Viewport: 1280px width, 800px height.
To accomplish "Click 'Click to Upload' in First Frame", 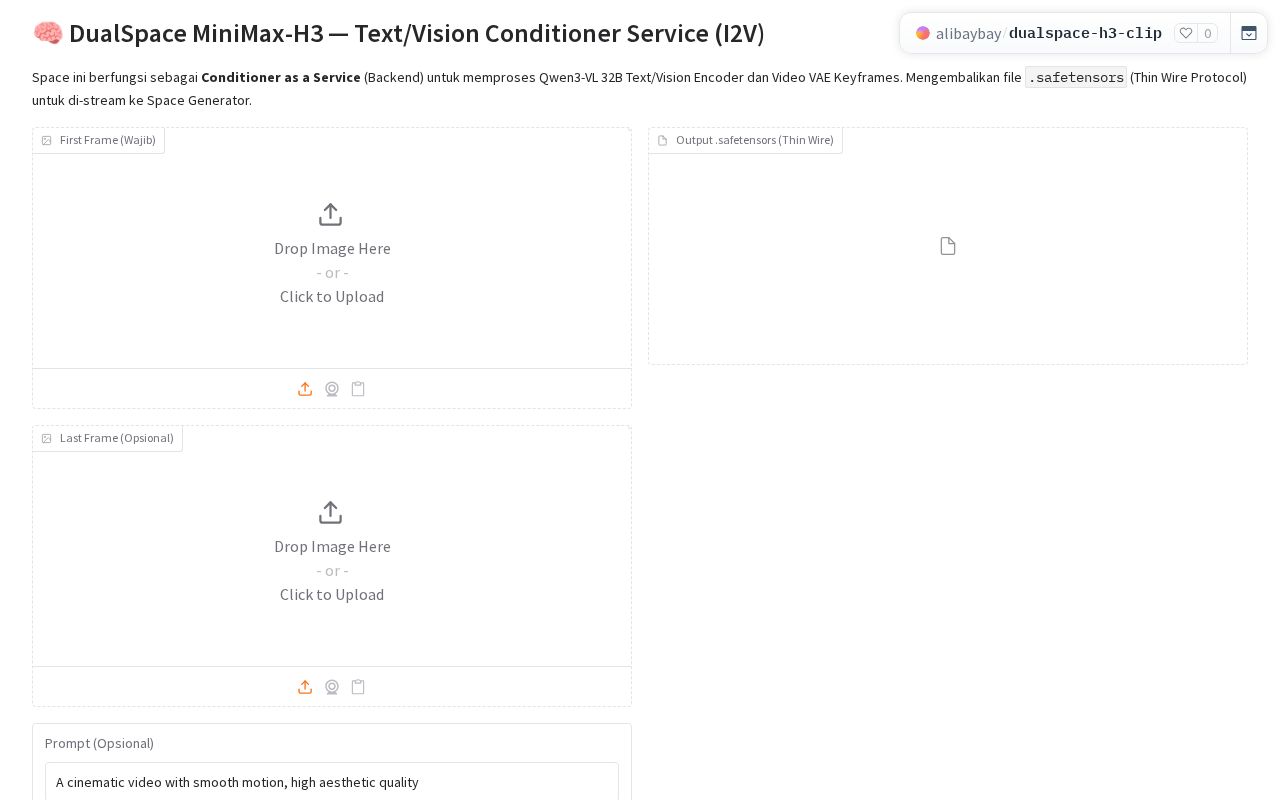I will point(332,296).
